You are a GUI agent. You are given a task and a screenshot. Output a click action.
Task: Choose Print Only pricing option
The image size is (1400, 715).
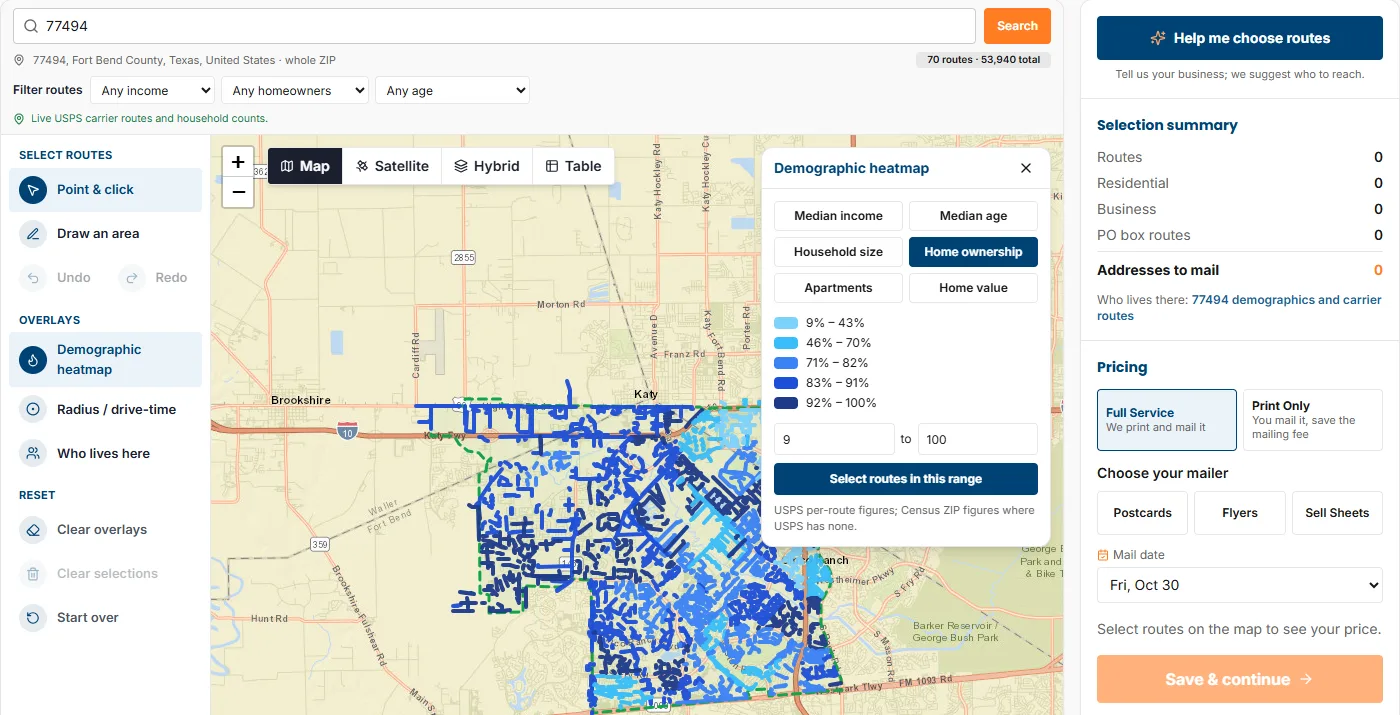pyautogui.click(x=1313, y=420)
